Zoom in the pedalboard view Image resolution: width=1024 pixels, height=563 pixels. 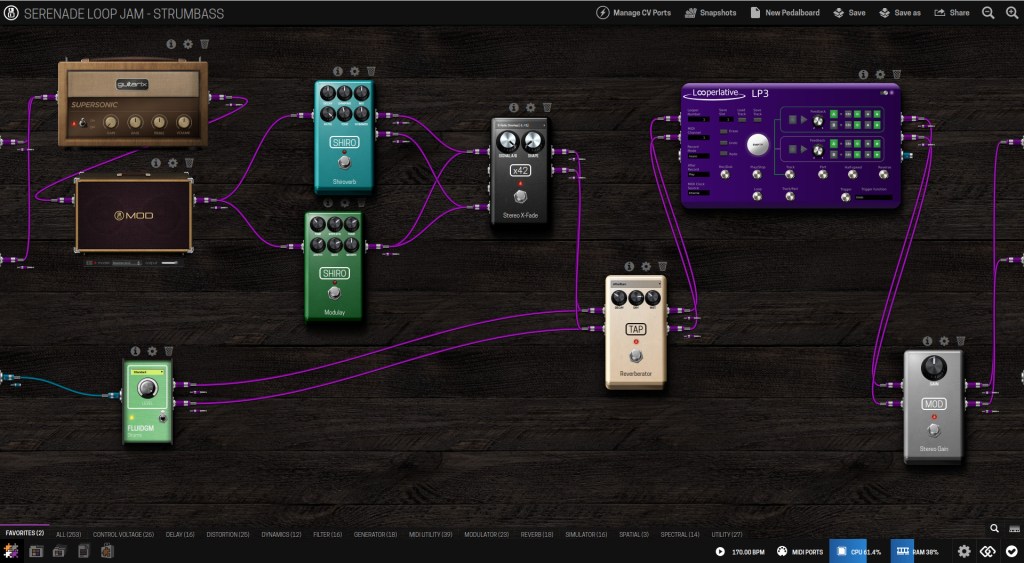(x=1012, y=12)
